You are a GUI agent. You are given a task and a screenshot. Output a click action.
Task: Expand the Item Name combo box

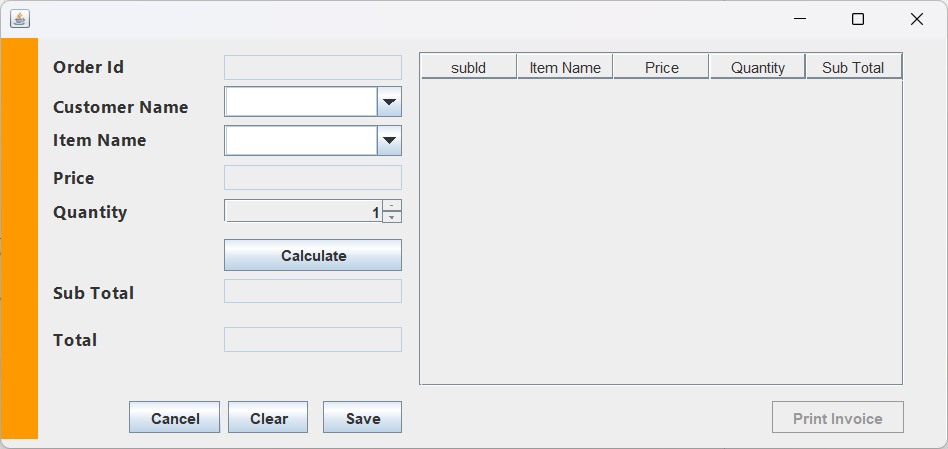point(389,141)
